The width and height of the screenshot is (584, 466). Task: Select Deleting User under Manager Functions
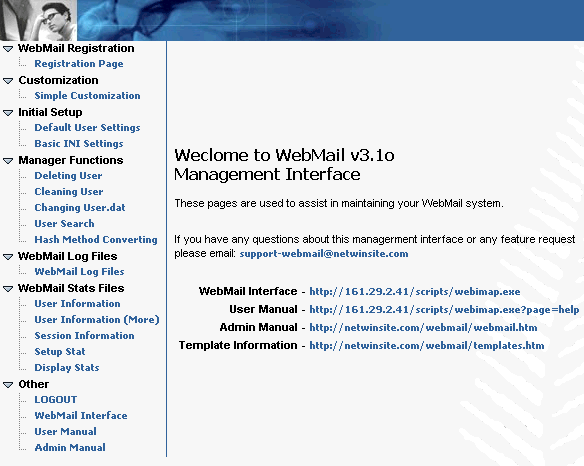point(68,176)
